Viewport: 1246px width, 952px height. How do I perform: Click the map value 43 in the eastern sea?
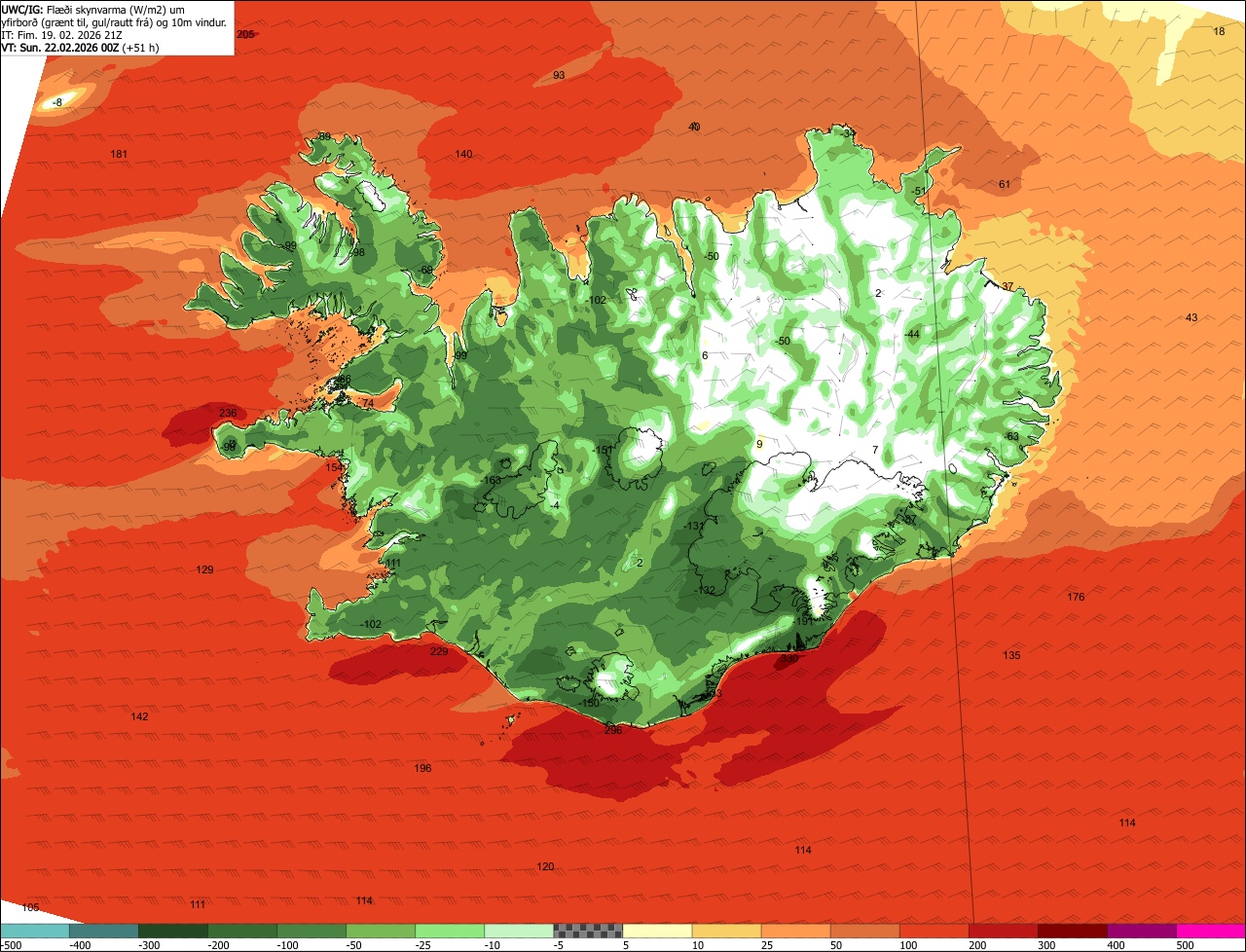tap(1191, 318)
